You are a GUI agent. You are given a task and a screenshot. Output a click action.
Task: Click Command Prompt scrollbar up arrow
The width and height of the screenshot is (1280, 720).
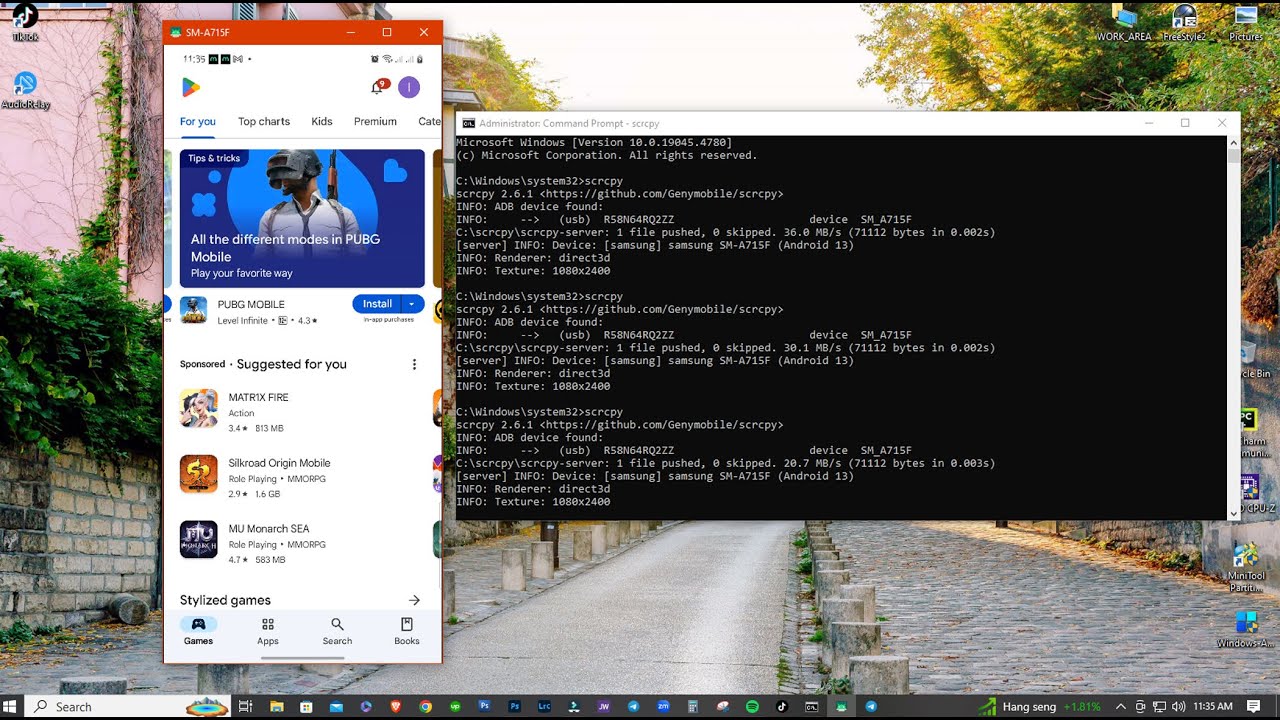coord(1233,142)
